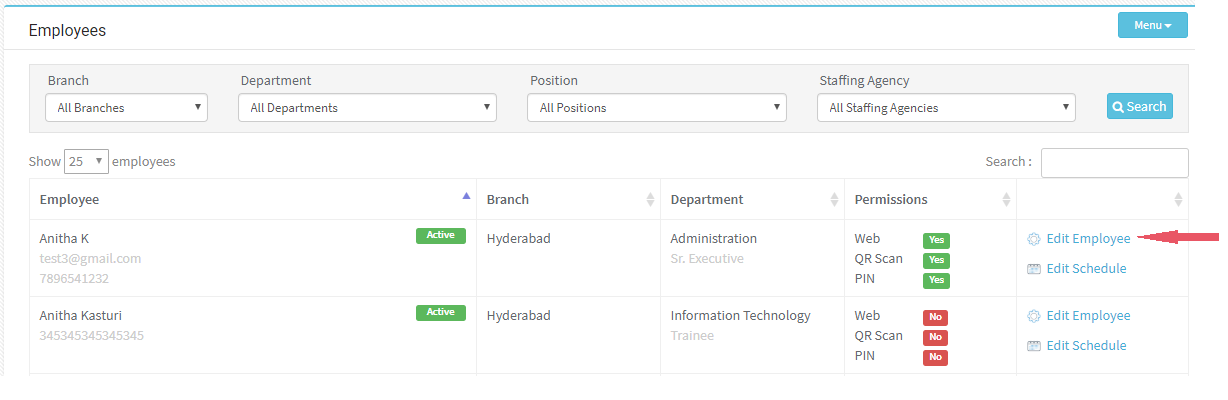The height and width of the screenshot is (400, 1228).
Task: Focus the table Search text field
Action: tap(1115, 163)
